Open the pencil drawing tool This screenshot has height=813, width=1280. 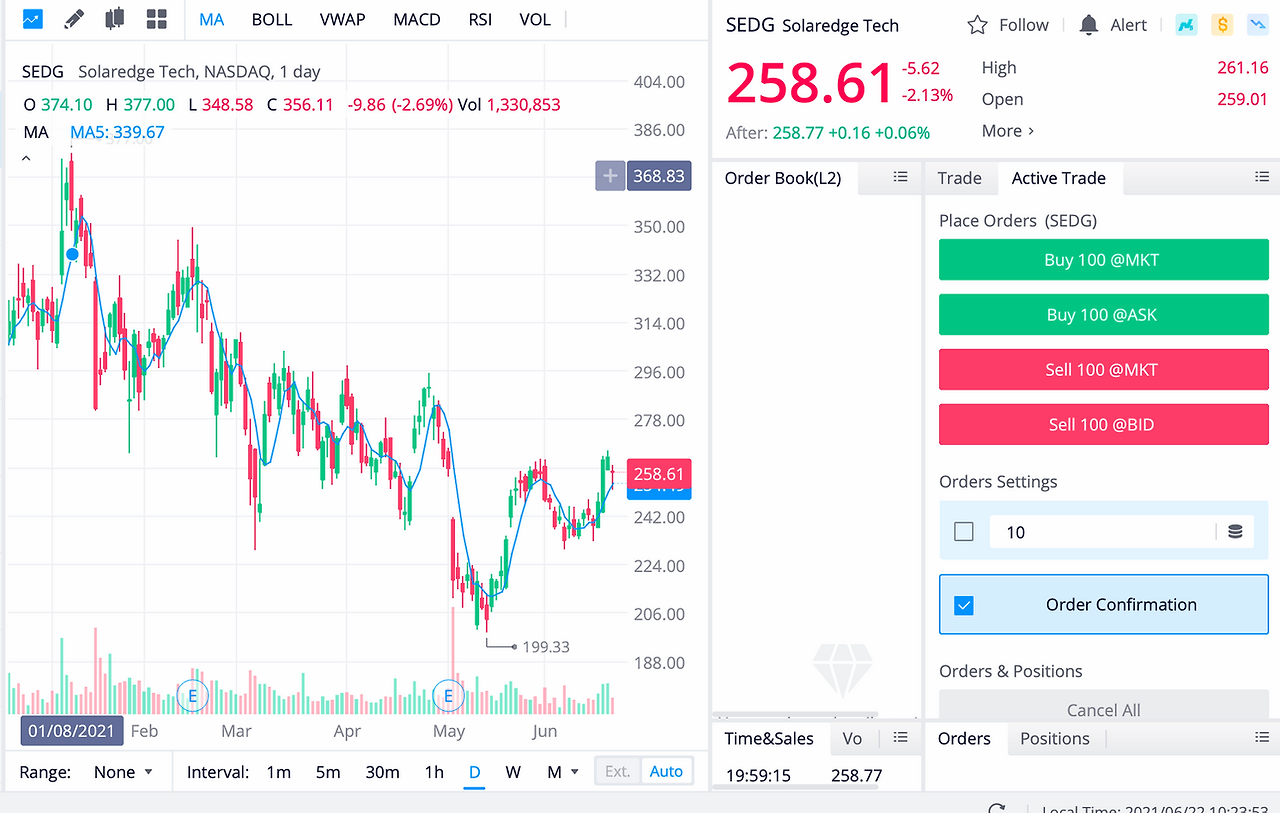click(x=74, y=19)
